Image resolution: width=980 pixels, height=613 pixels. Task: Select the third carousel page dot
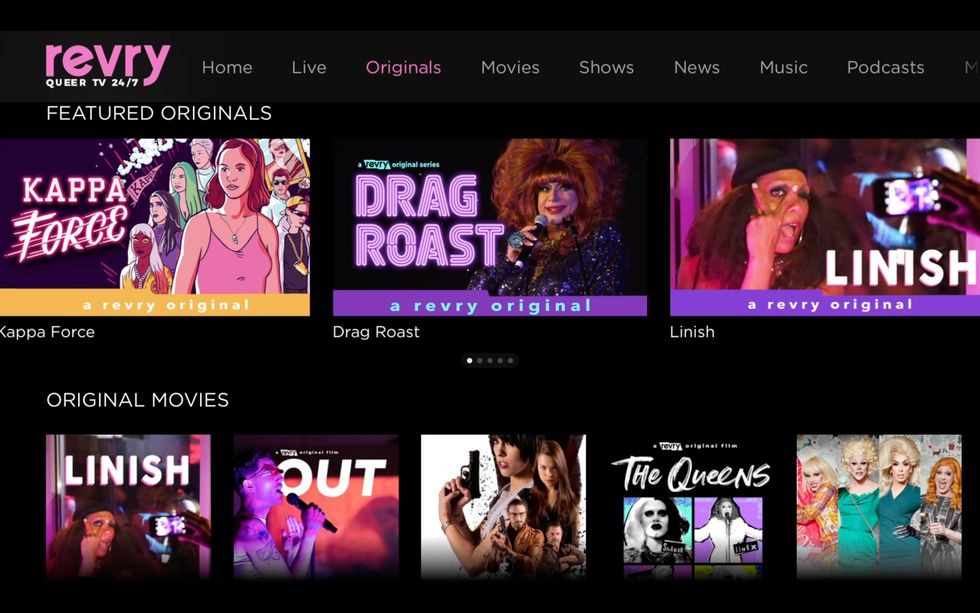(x=490, y=361)
